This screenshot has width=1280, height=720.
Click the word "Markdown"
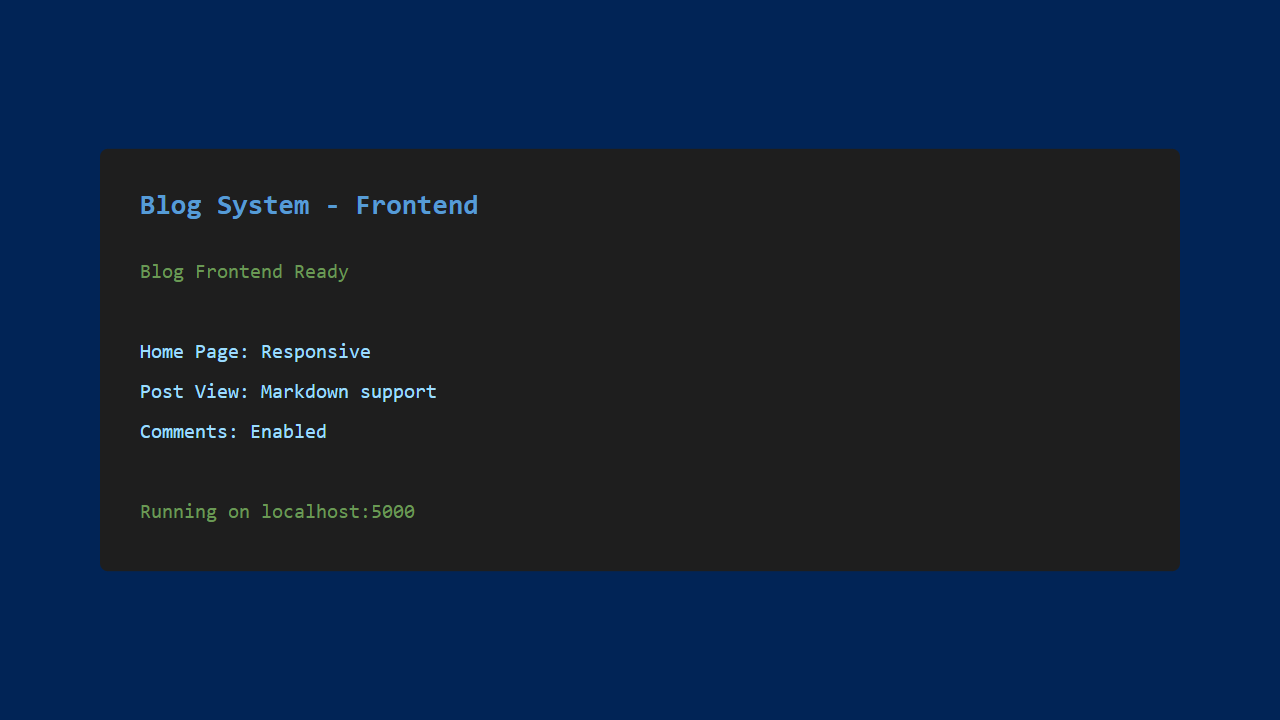click(304, 392)
